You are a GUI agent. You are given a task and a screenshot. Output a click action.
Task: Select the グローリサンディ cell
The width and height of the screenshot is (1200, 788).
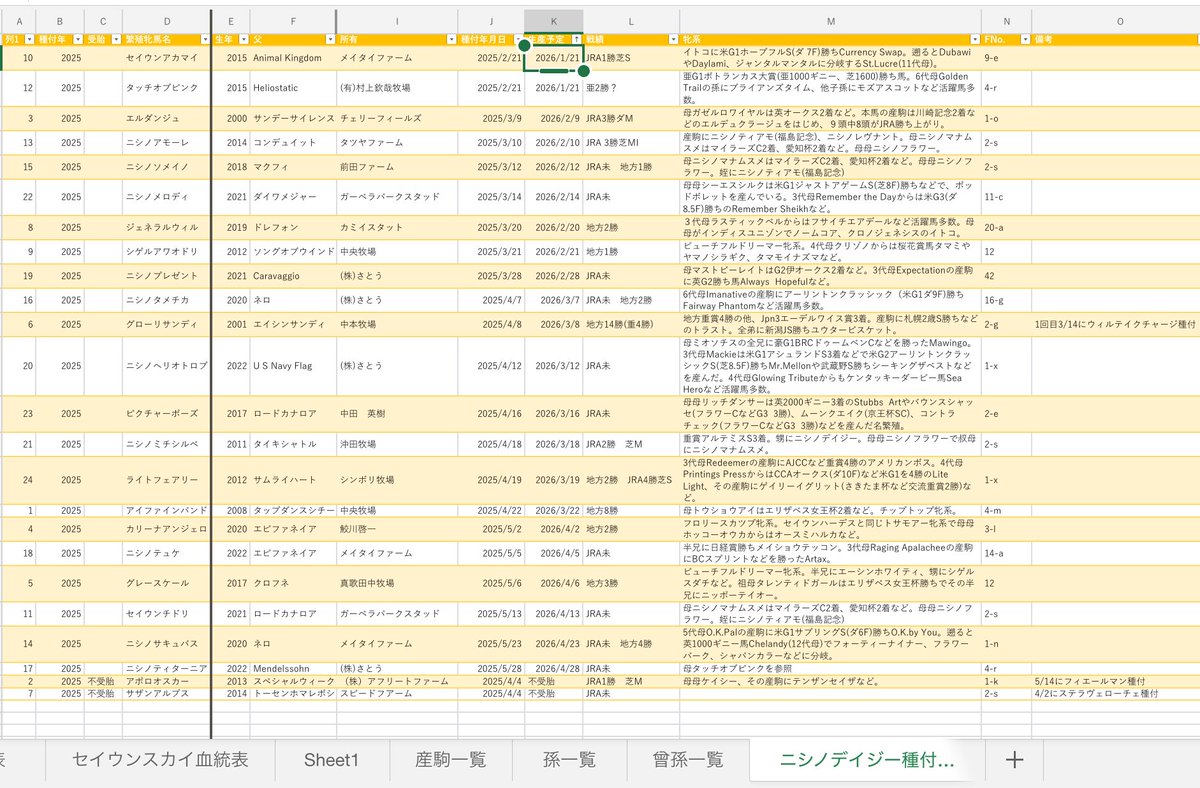tap(166, 324)
